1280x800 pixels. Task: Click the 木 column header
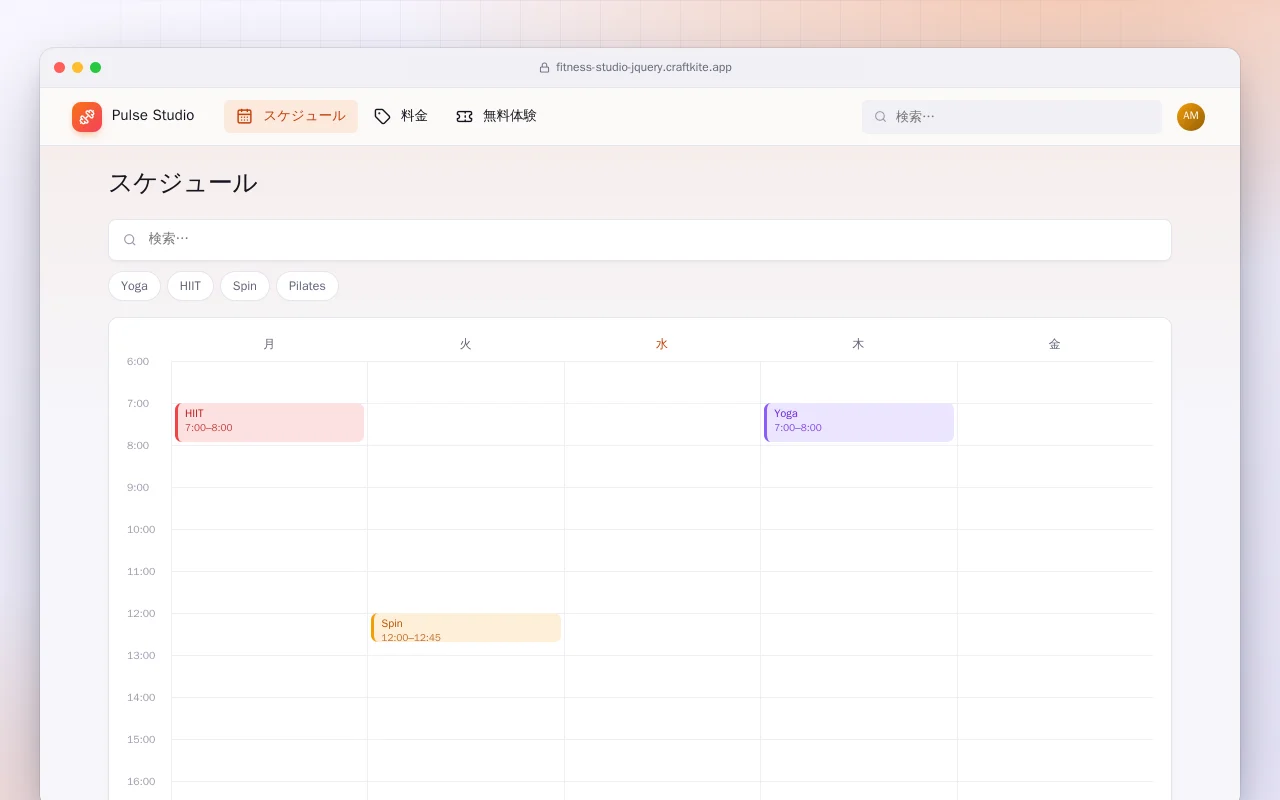pos(858,344)
